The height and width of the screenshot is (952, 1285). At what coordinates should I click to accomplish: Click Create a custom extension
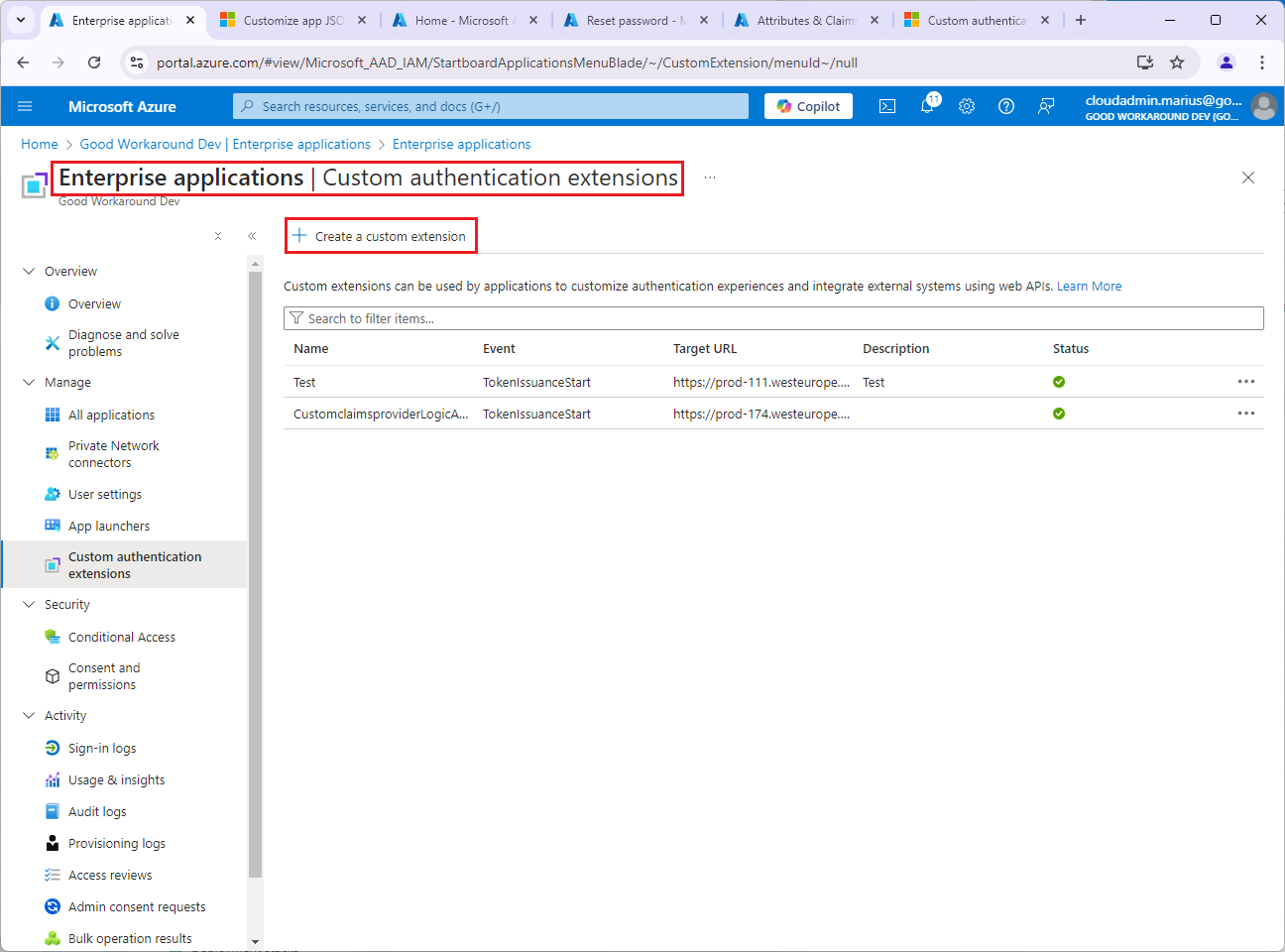[381, 236]
